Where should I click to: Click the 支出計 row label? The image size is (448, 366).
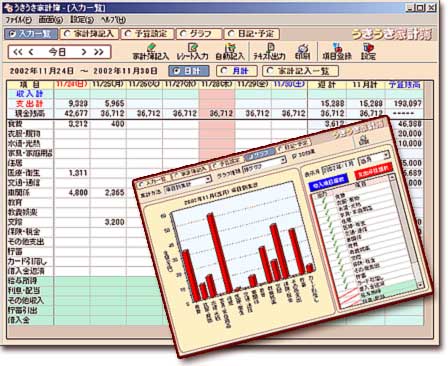(x=30, y=104)
